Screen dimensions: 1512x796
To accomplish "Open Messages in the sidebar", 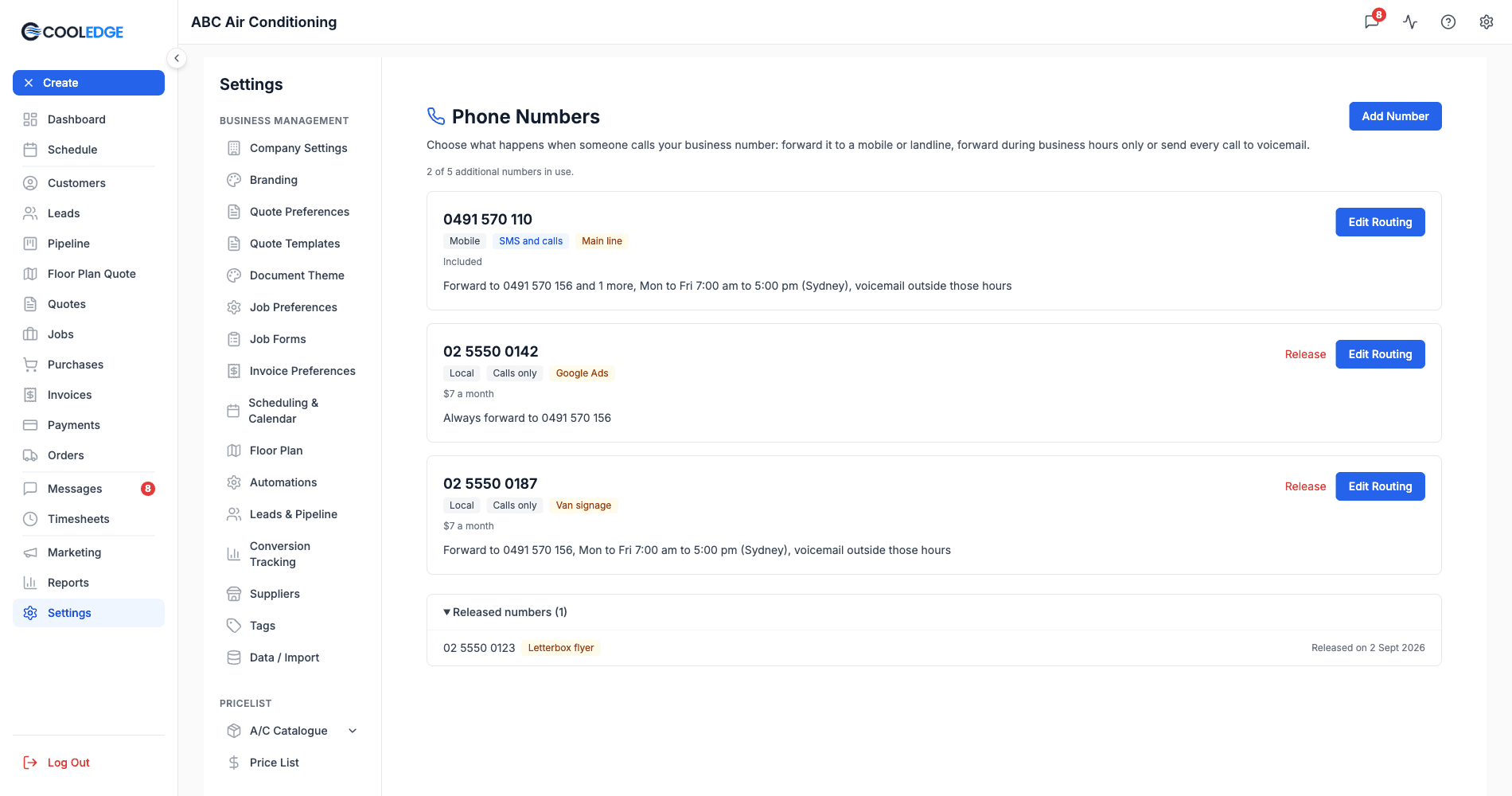I will tap(88, 489).
